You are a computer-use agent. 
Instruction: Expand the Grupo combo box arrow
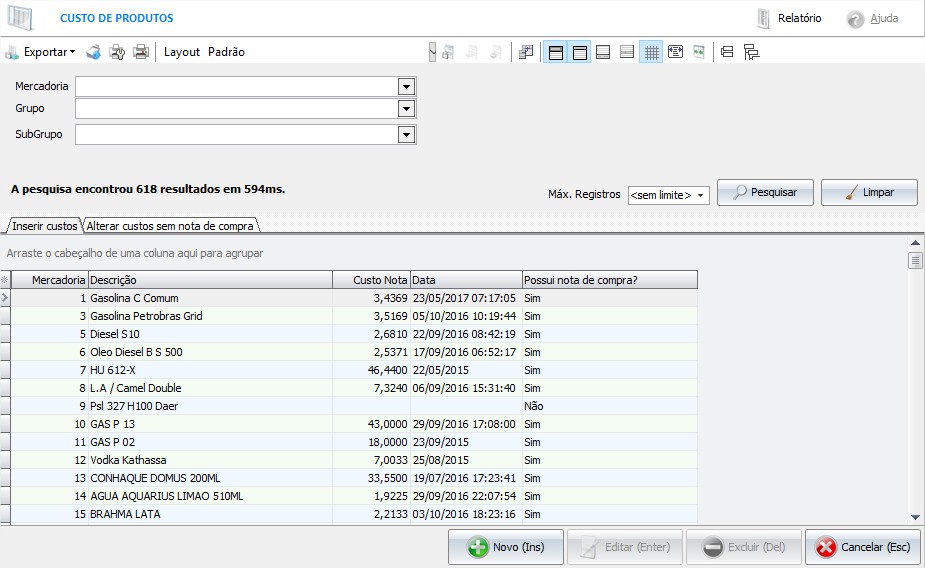coord(406,109)
